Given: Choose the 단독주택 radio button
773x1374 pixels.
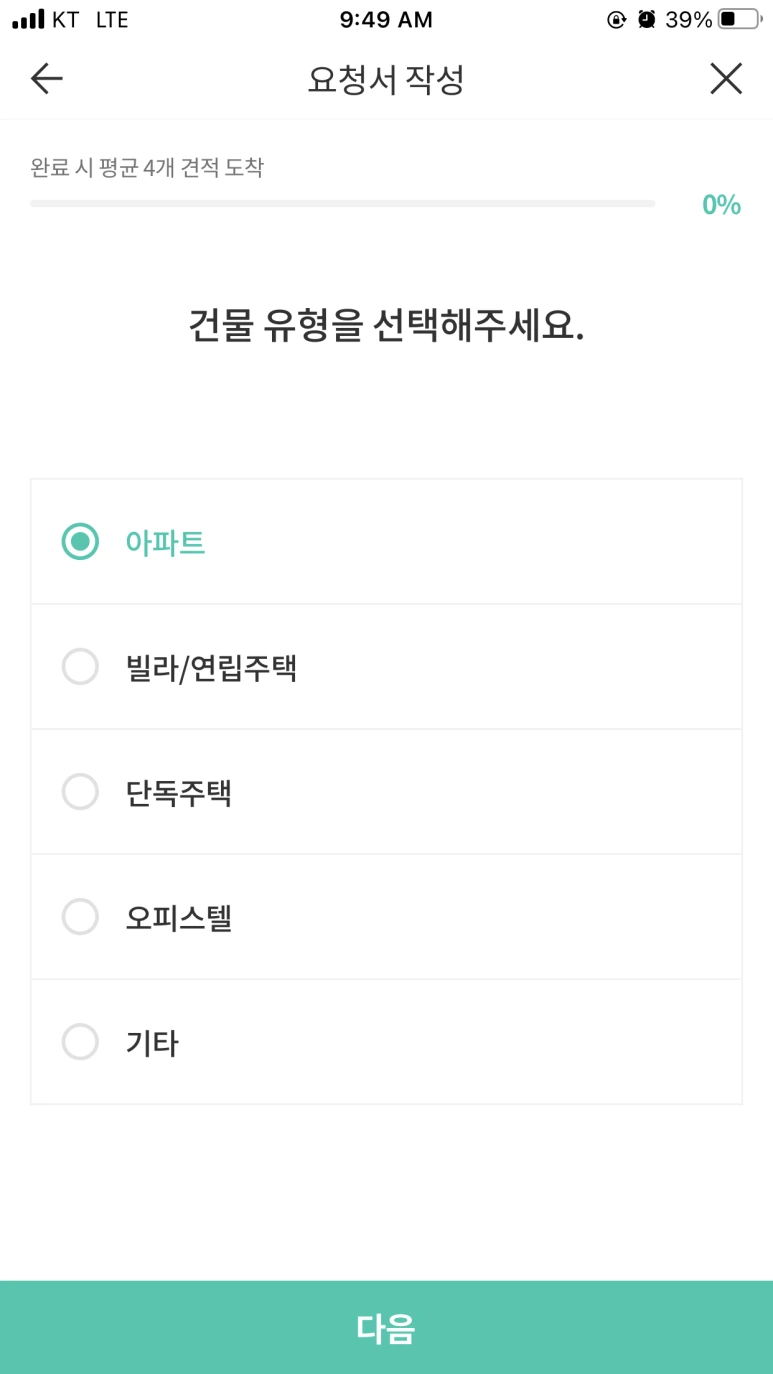Looking at the screenshot, I should click(80, 792).
